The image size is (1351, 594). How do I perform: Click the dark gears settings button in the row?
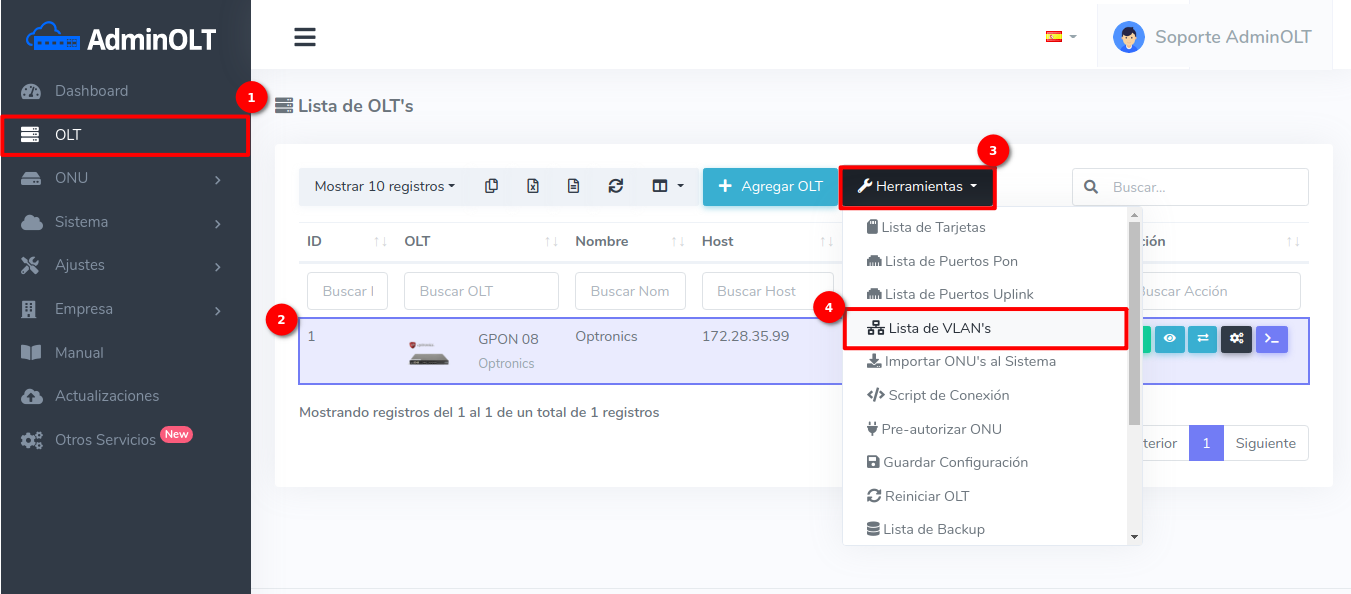pos(1236,339)
